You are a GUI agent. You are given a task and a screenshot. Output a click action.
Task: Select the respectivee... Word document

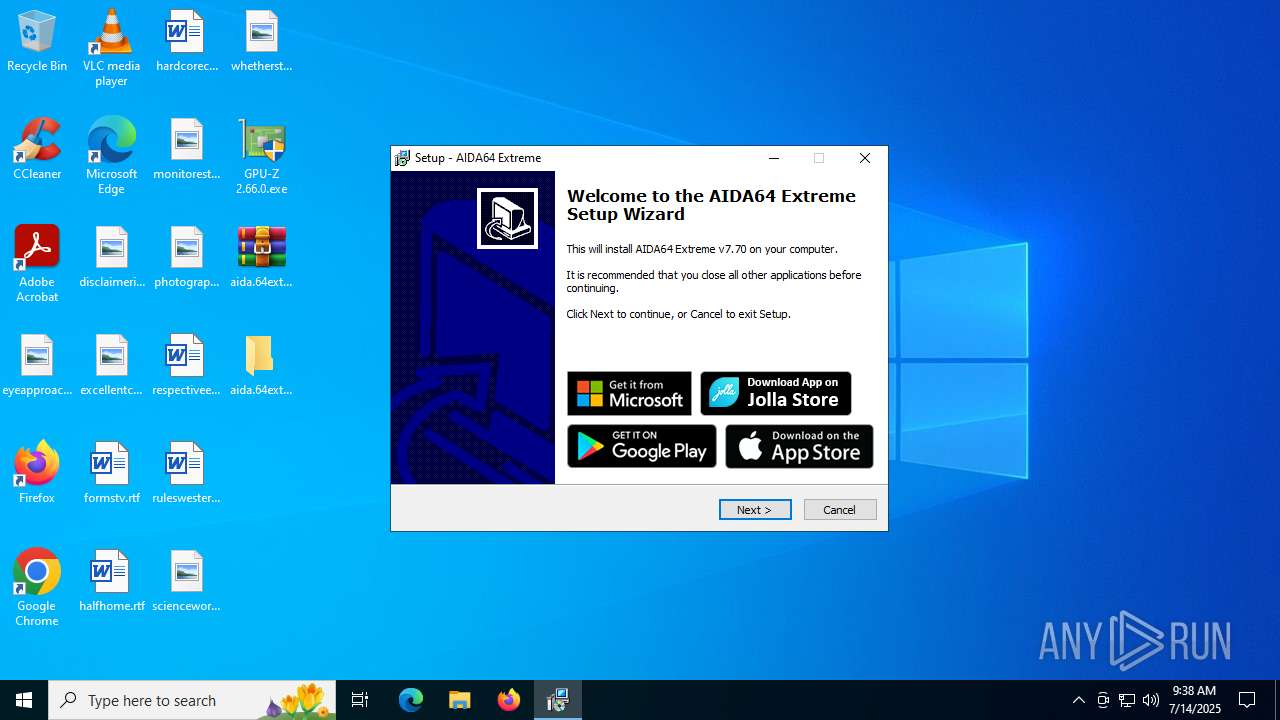186,366
